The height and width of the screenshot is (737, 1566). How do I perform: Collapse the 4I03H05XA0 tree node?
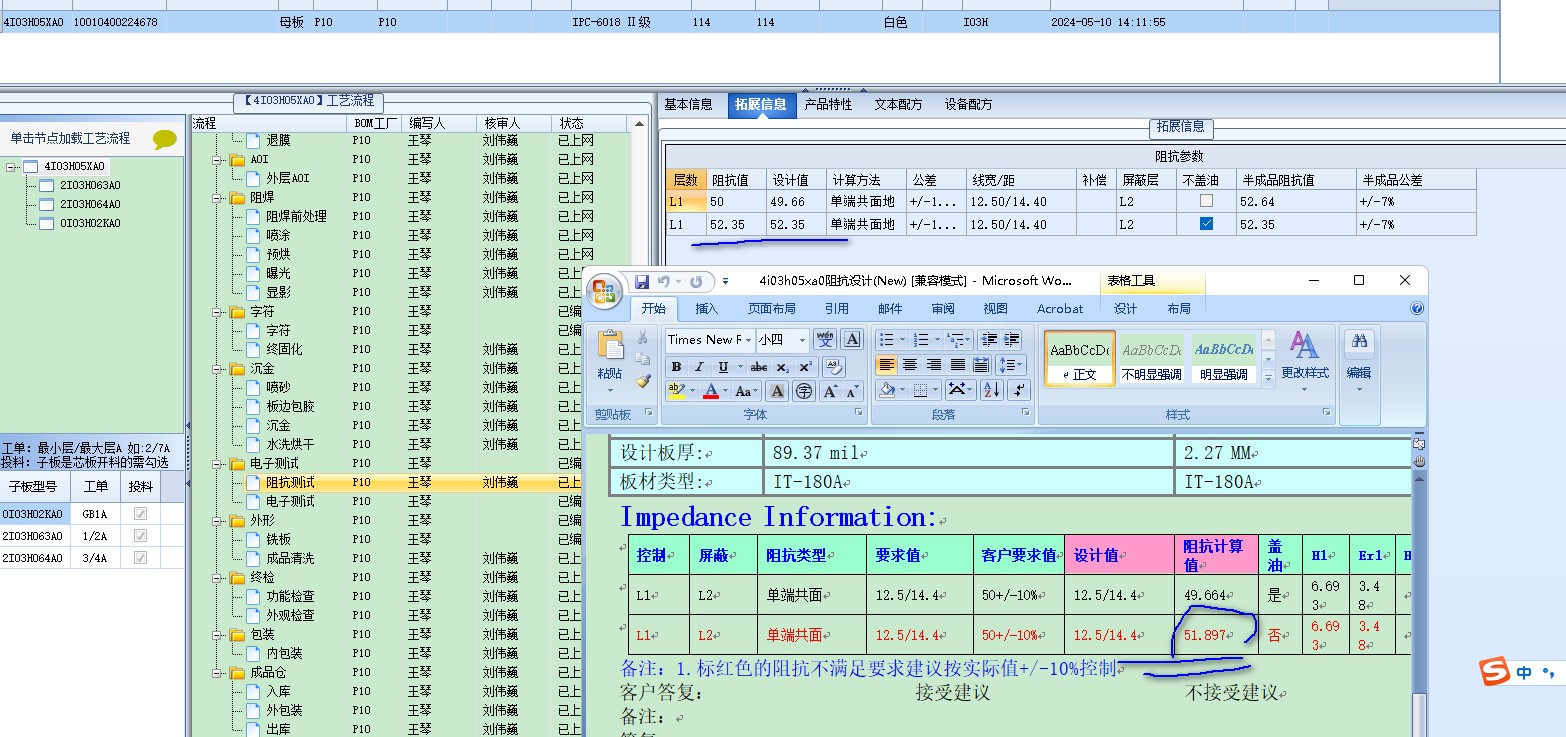click(10, 167)
